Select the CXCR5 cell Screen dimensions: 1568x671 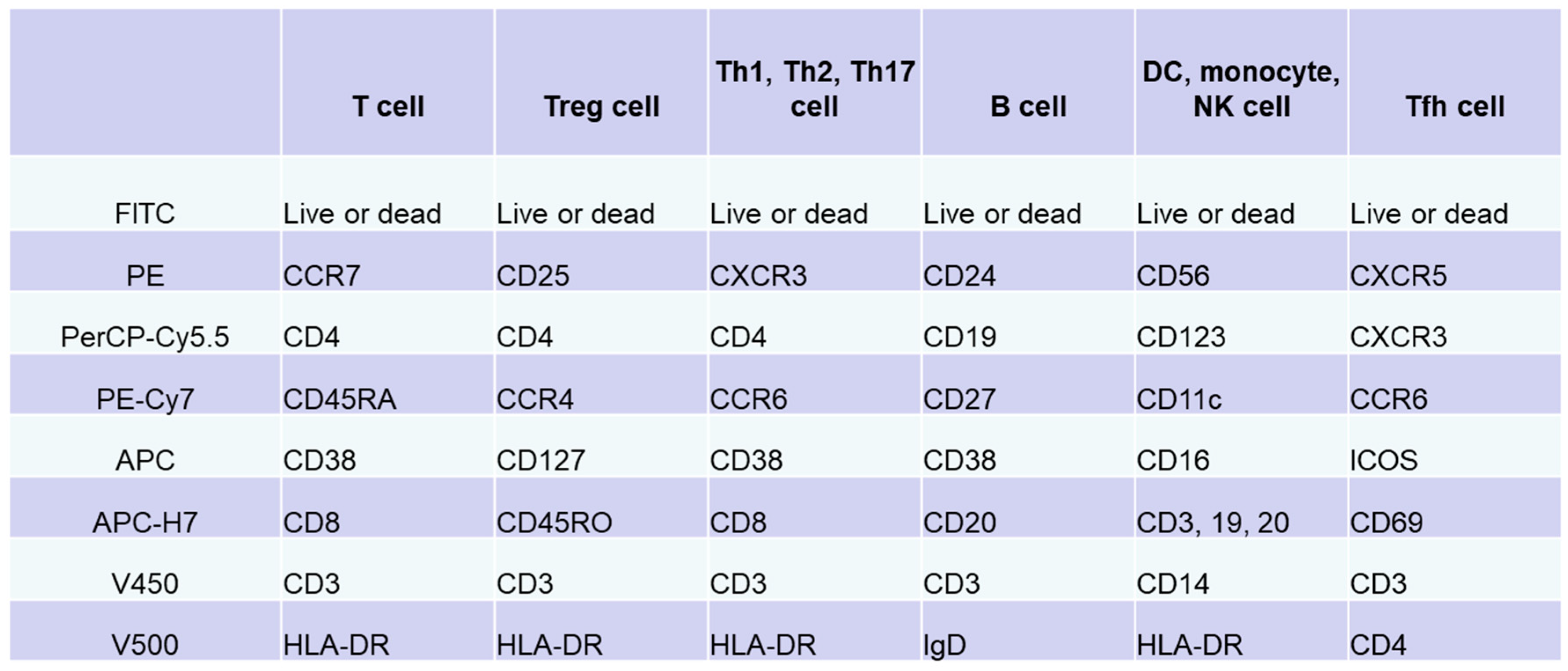1398,276
